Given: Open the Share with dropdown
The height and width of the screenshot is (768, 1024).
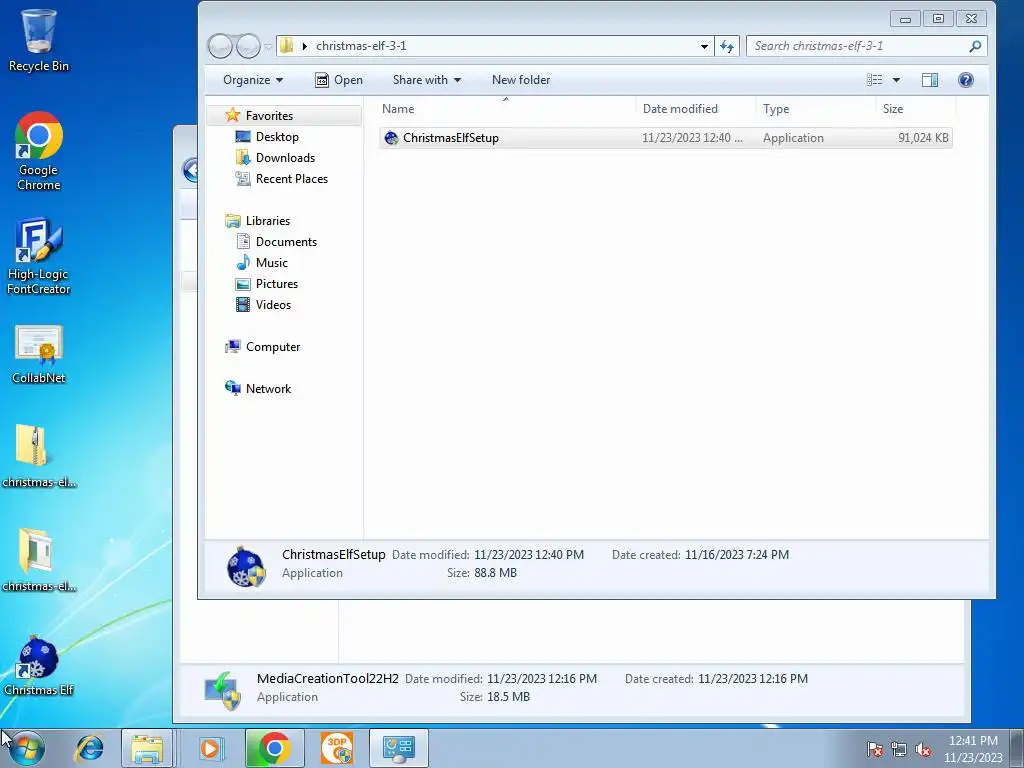Looking at the screenshot, I should [426, 80].
